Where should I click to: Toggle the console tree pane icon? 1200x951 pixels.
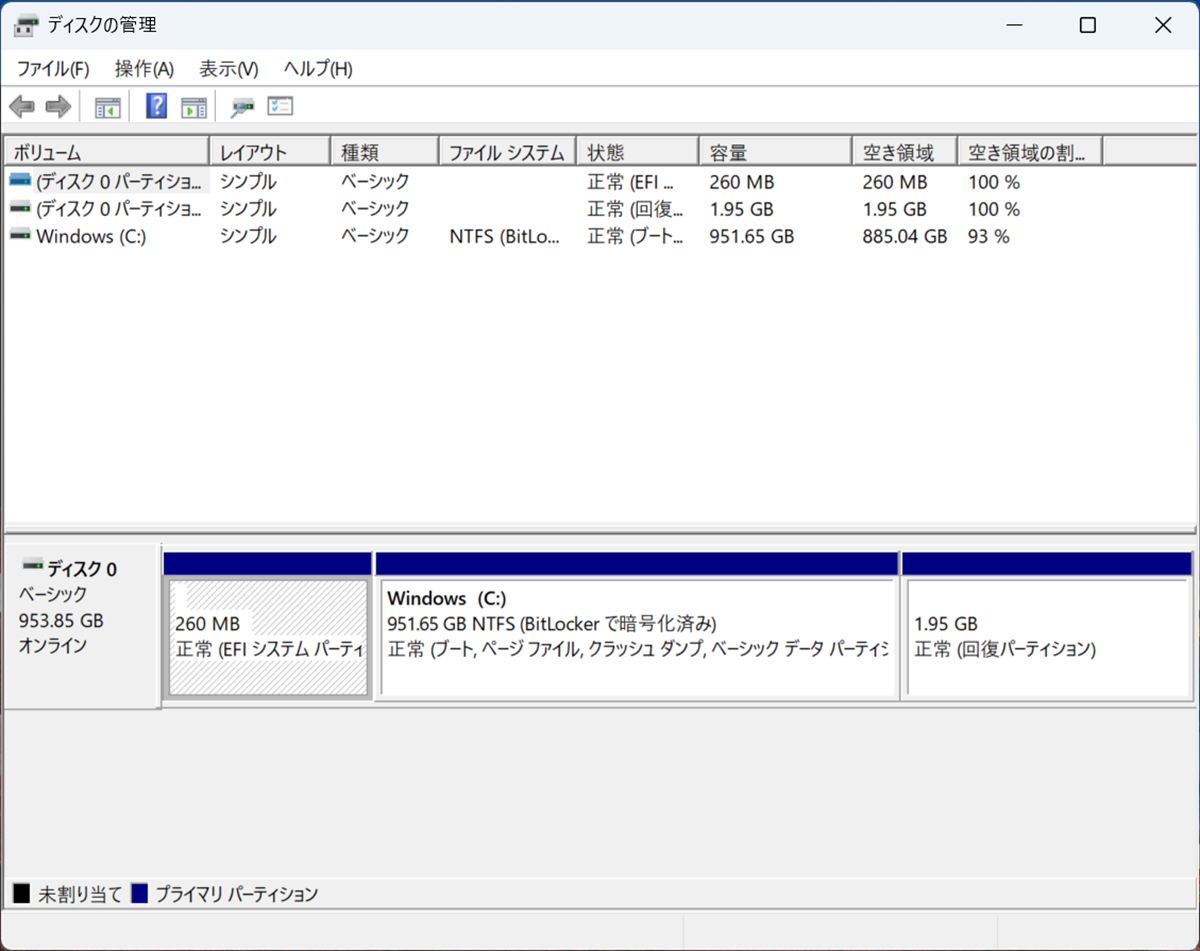pos(107,107)
